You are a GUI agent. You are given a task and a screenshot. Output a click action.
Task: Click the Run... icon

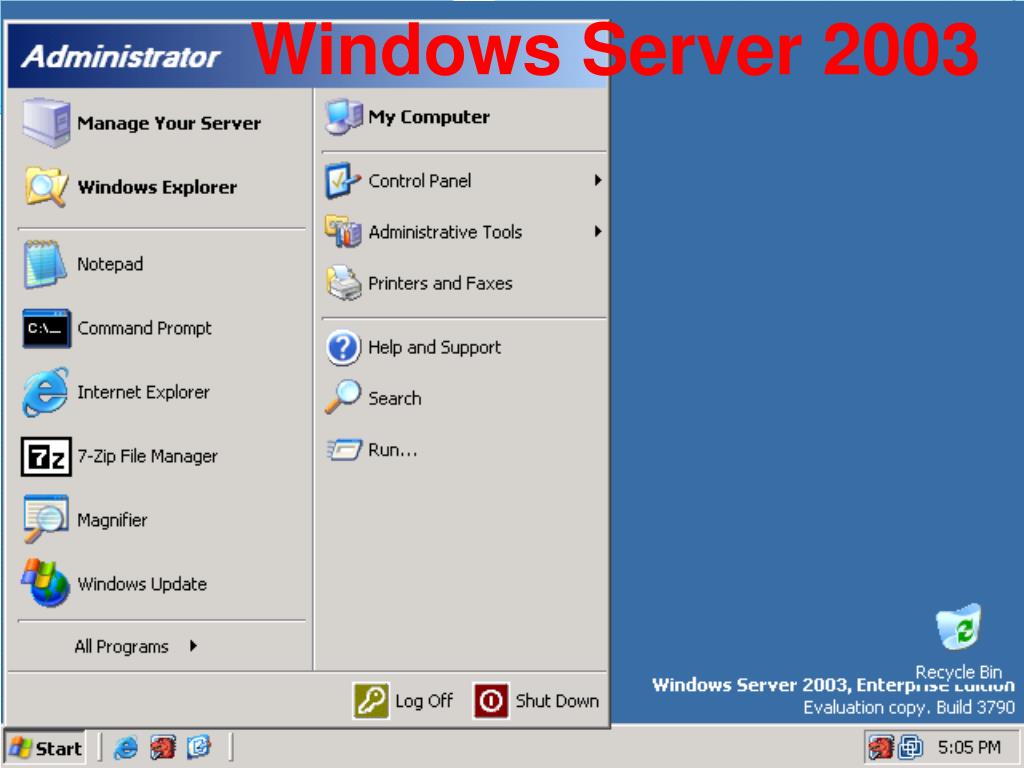pyautogui.click(x=344, y=449)
